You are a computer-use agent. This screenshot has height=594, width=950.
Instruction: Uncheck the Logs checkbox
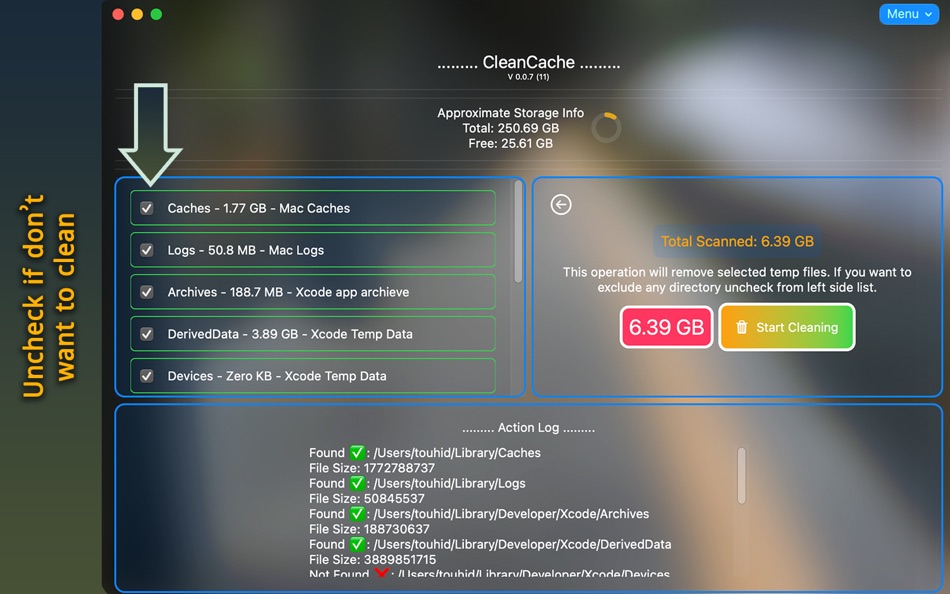pos(147,250)
